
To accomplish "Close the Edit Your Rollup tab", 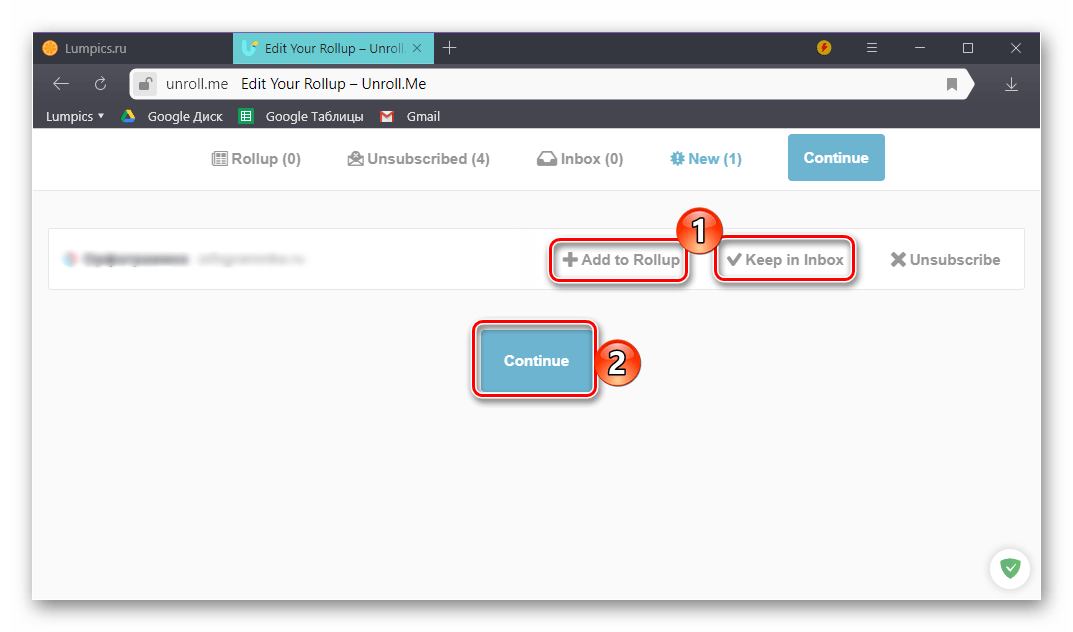I will point(418,48).
